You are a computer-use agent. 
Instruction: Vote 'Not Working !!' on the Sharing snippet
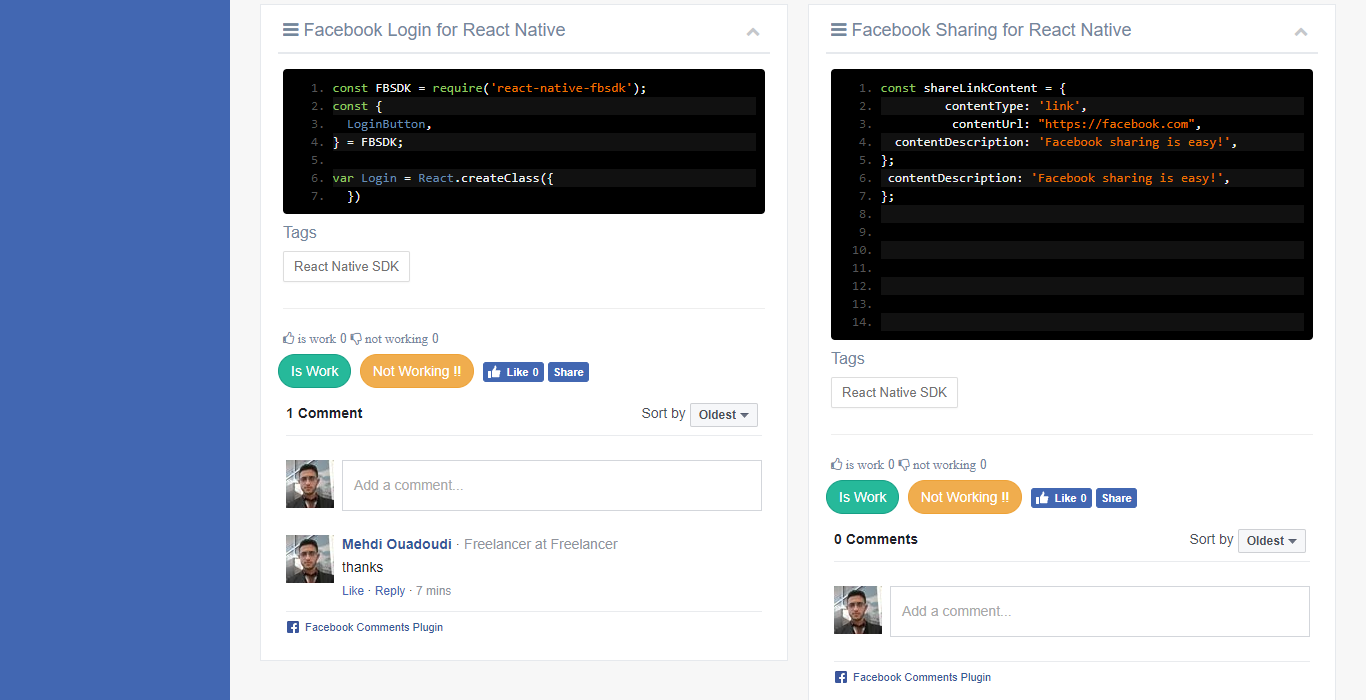[x=965, y=497]
